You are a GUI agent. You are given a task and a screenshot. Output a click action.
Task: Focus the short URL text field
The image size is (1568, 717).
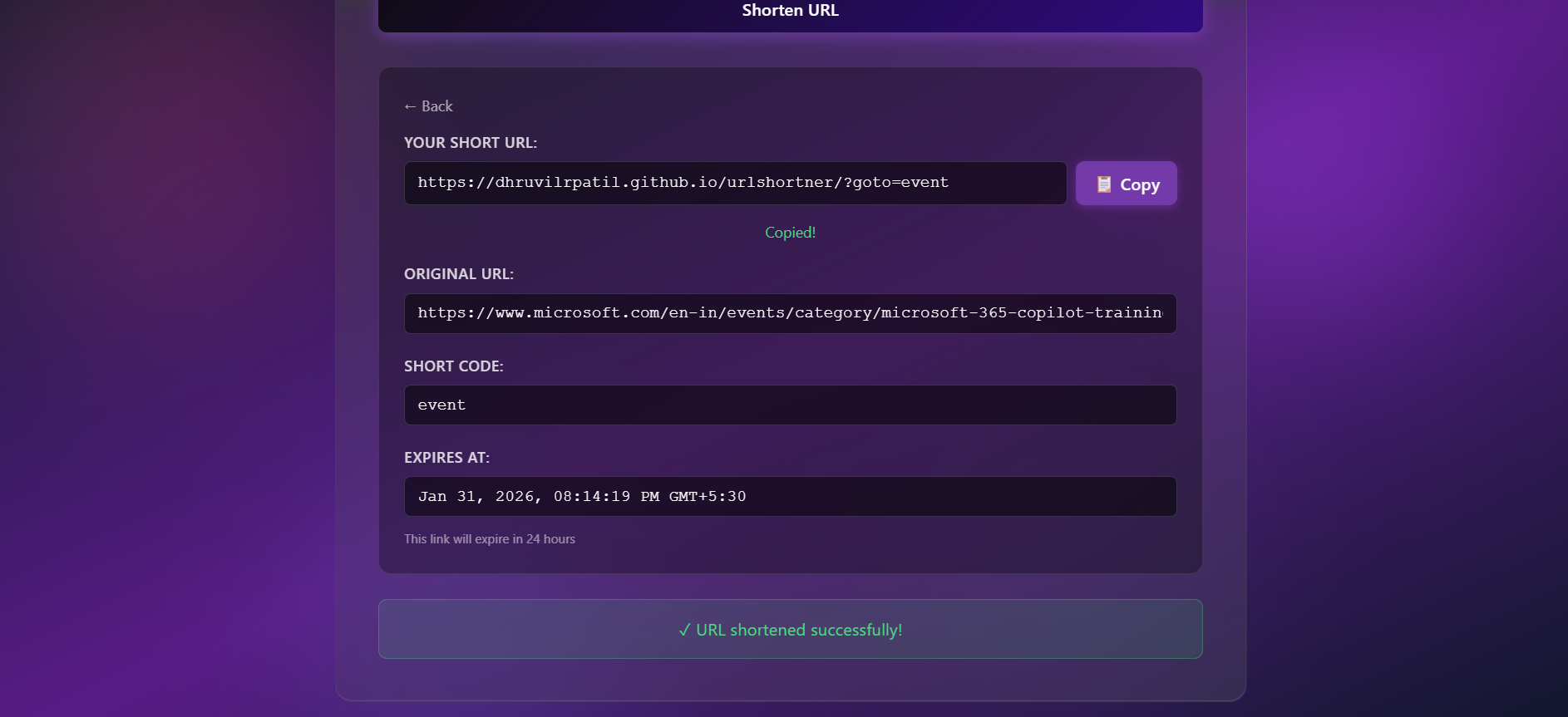[x=735, y=183]
